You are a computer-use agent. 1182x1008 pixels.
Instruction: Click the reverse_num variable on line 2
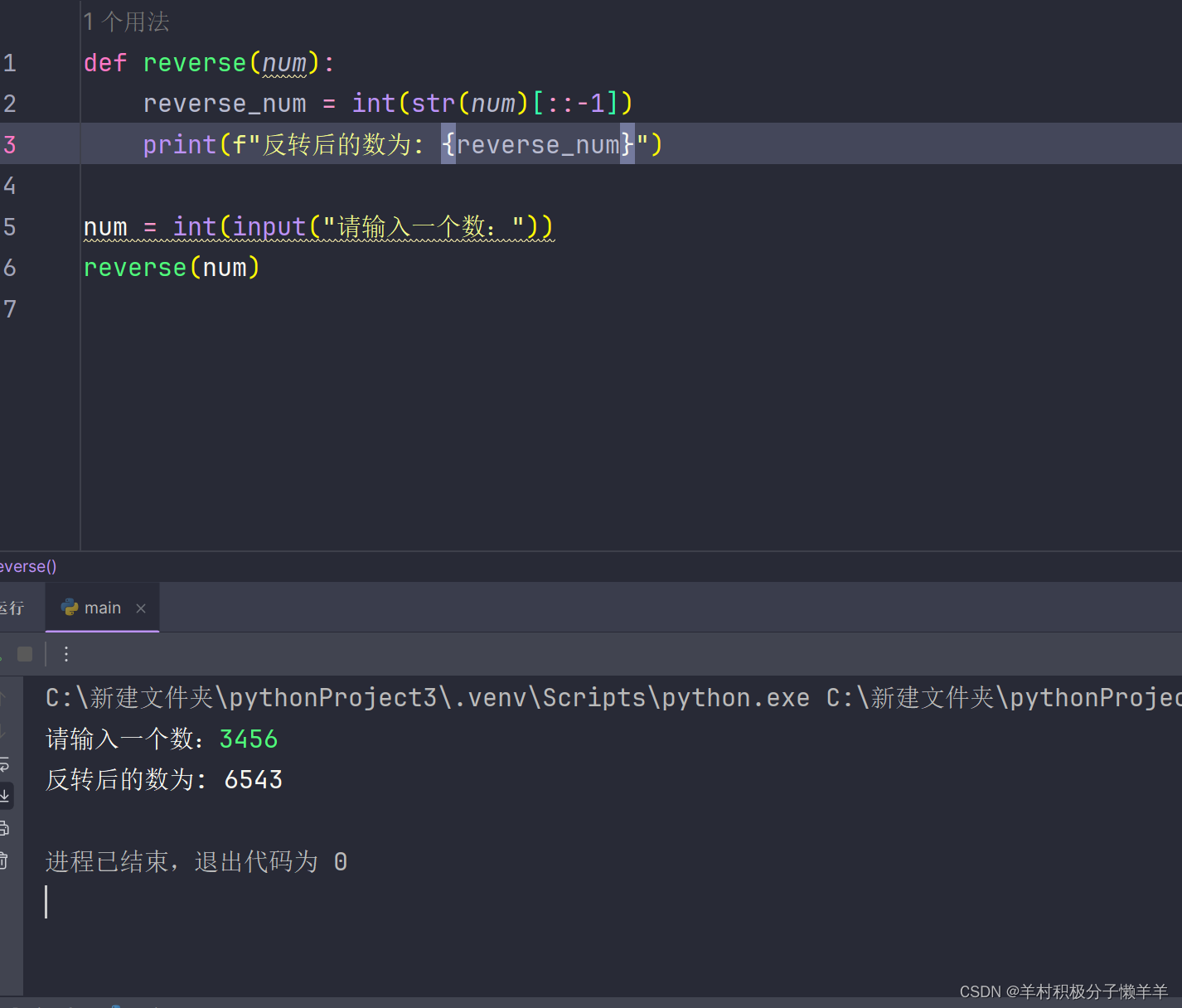(225, 104)
